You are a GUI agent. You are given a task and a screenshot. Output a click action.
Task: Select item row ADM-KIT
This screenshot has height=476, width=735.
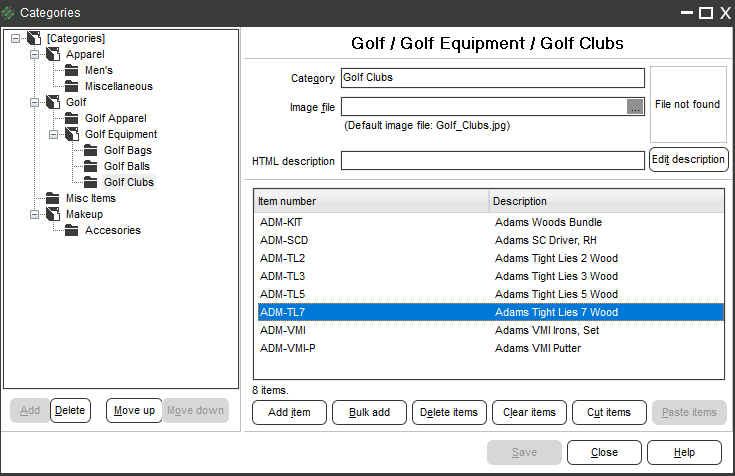pyautogui.click(x=491, y=222)
